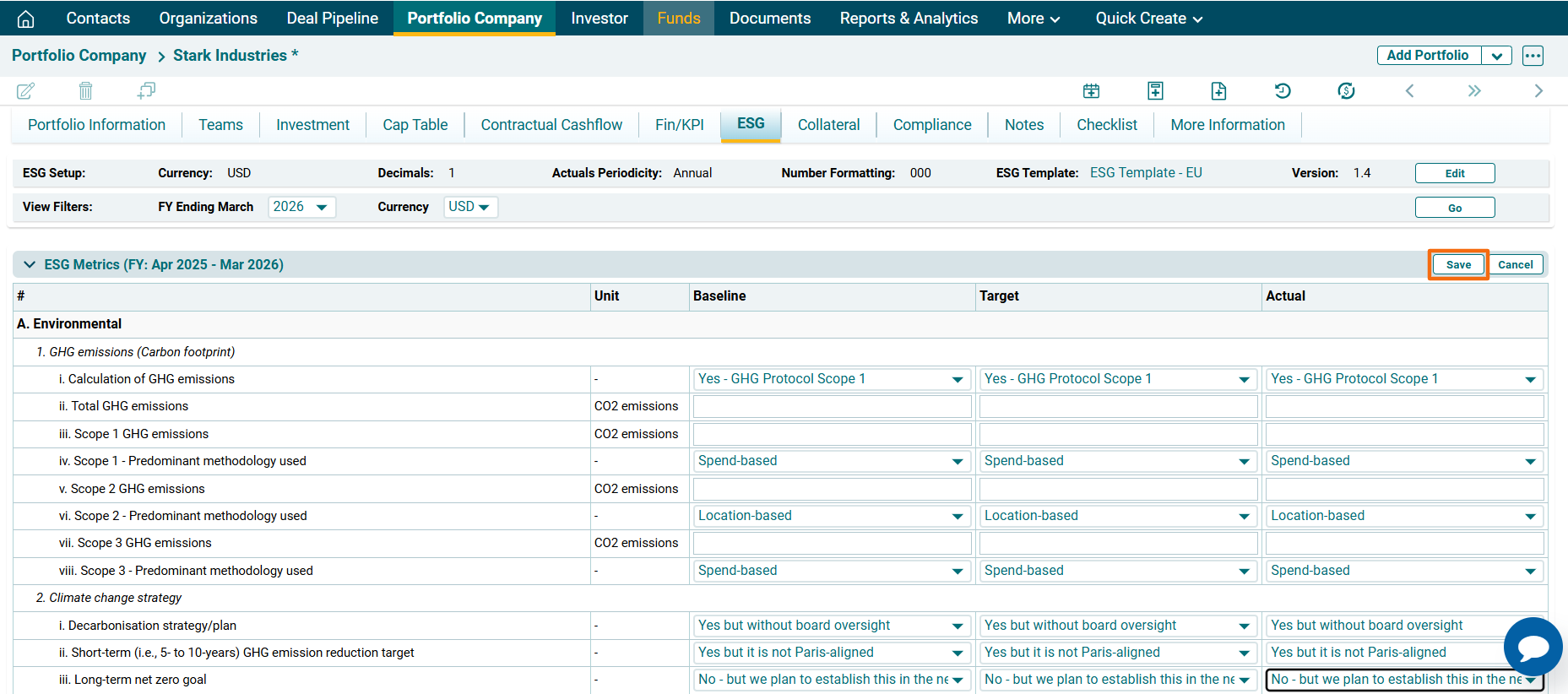1568x694 pixels.
Task: Open the ESG Template - EU link
Action: pyautogui.click(x=1145, y=173)
